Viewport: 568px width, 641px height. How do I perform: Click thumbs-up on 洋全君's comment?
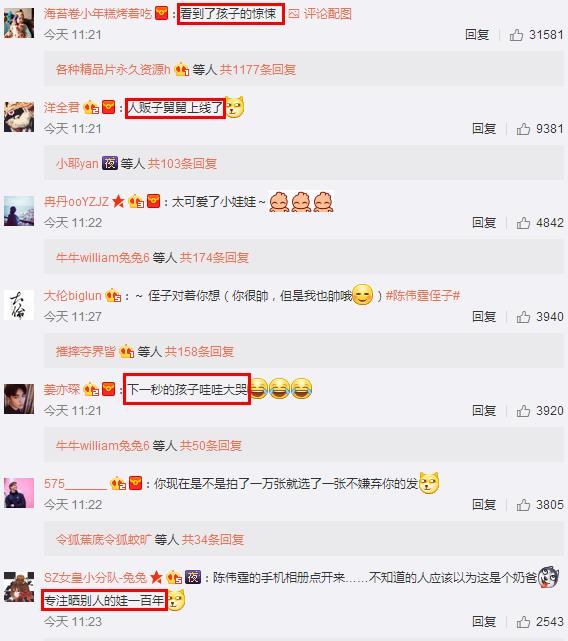coord(523,129)
